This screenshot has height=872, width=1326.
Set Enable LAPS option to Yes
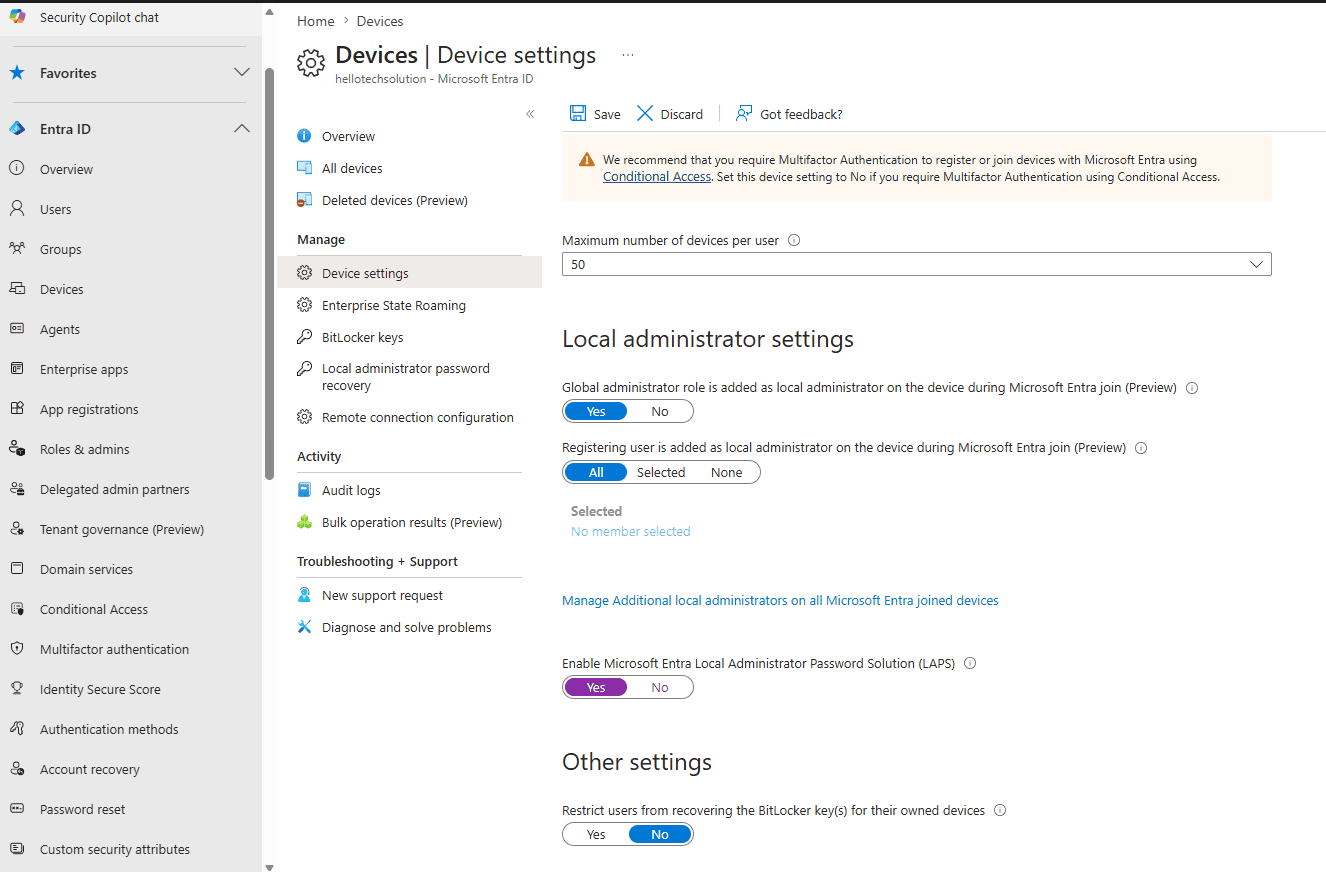tap(596, 687)
